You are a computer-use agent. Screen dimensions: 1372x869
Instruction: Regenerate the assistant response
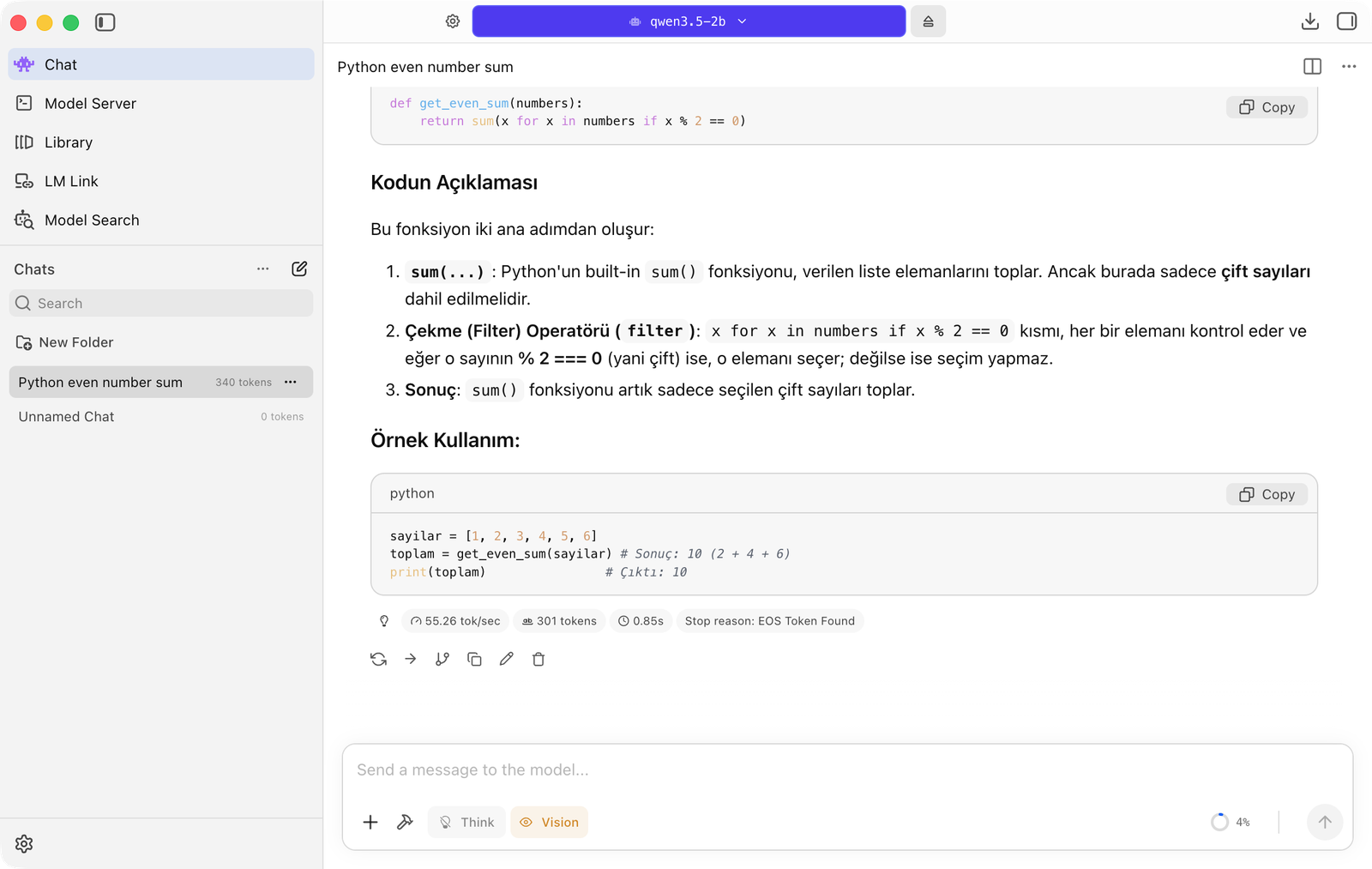coord(378,659)
